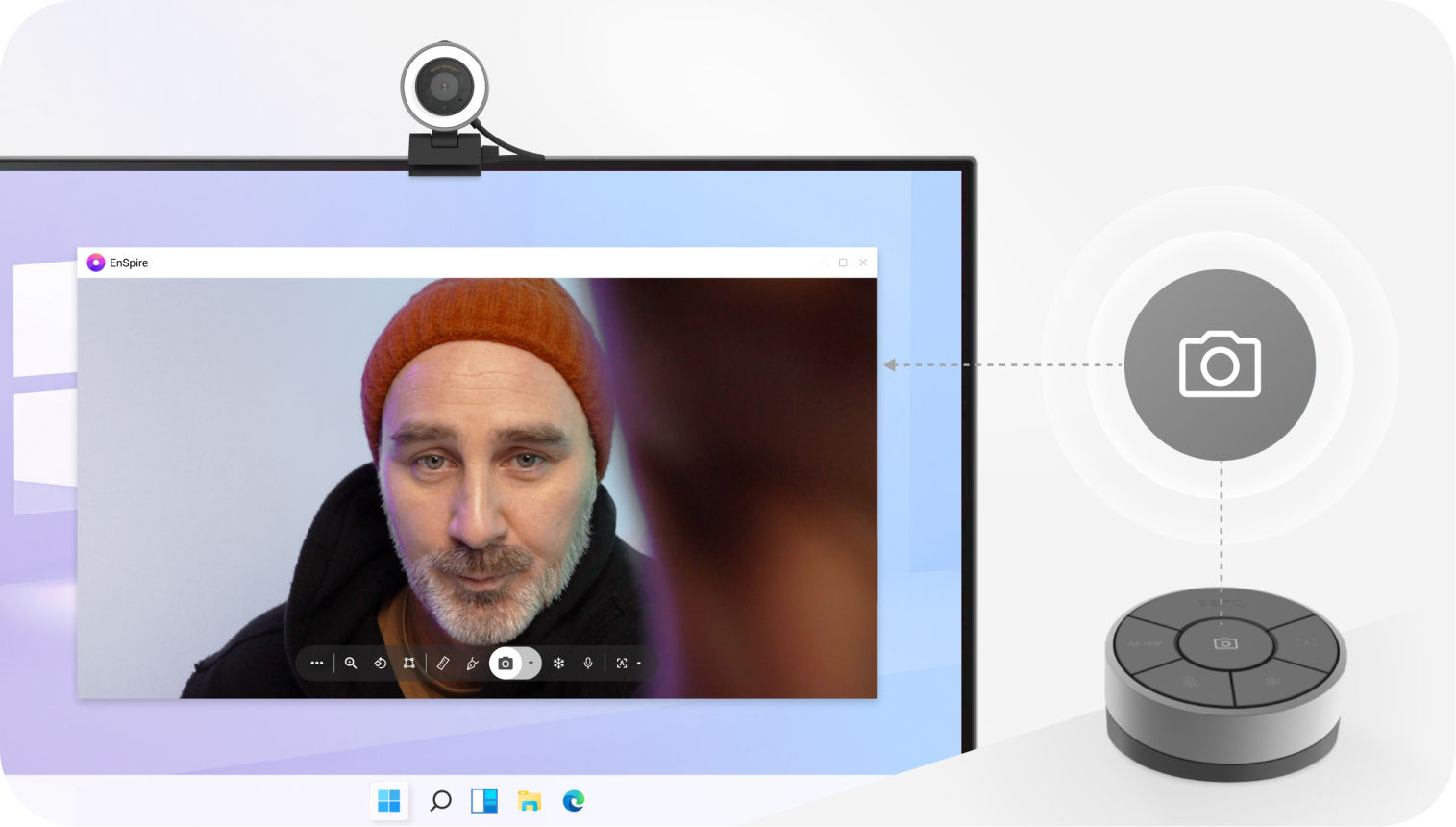The image size is (1456, 827).
Task: Select the ruler tool in toolbar
Action: click(x=443, y=663)
